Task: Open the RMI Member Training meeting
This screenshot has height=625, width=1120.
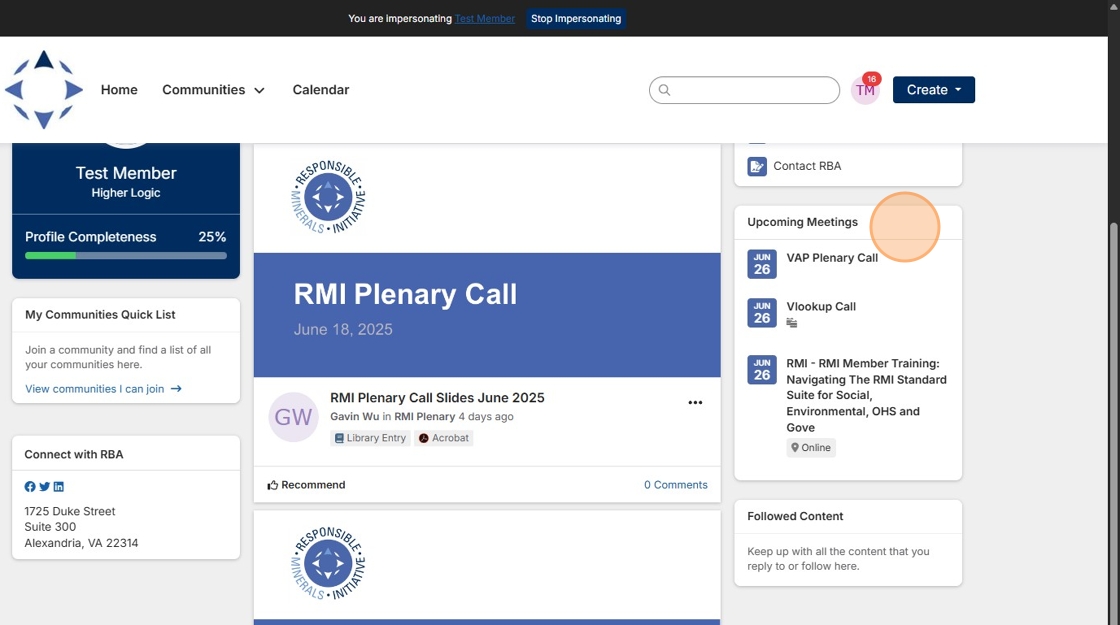Action: (866, 395)
